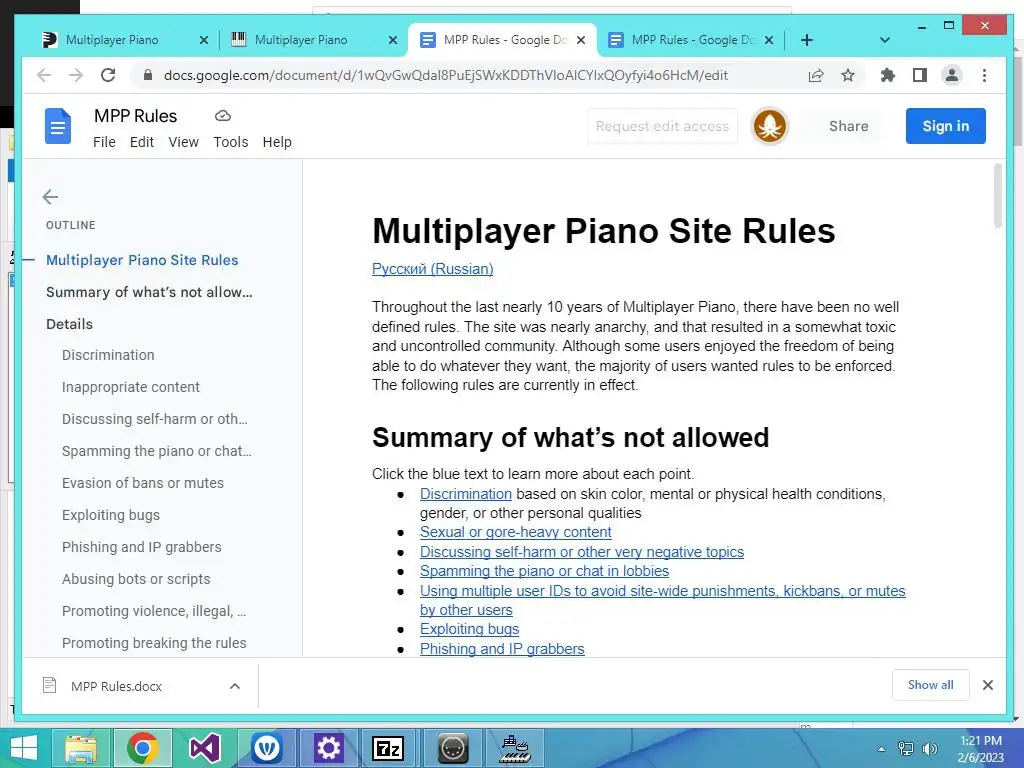Open the Russian translation link
This screenshot has width=1024, height=768.
[x=432, y=269]
